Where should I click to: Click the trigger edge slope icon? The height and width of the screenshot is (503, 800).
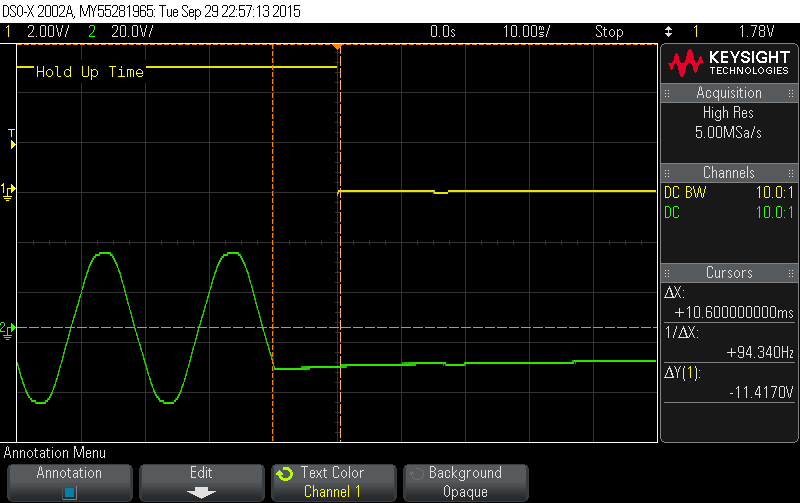coord(668,32)
